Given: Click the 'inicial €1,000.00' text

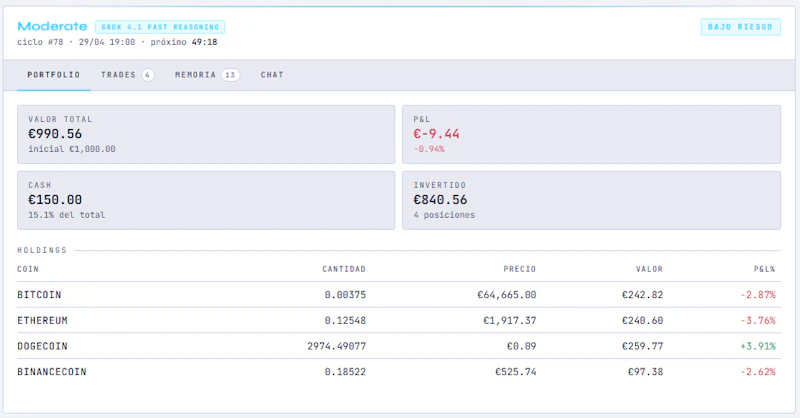Looking at the screenshot, I should tap(72, 149).
